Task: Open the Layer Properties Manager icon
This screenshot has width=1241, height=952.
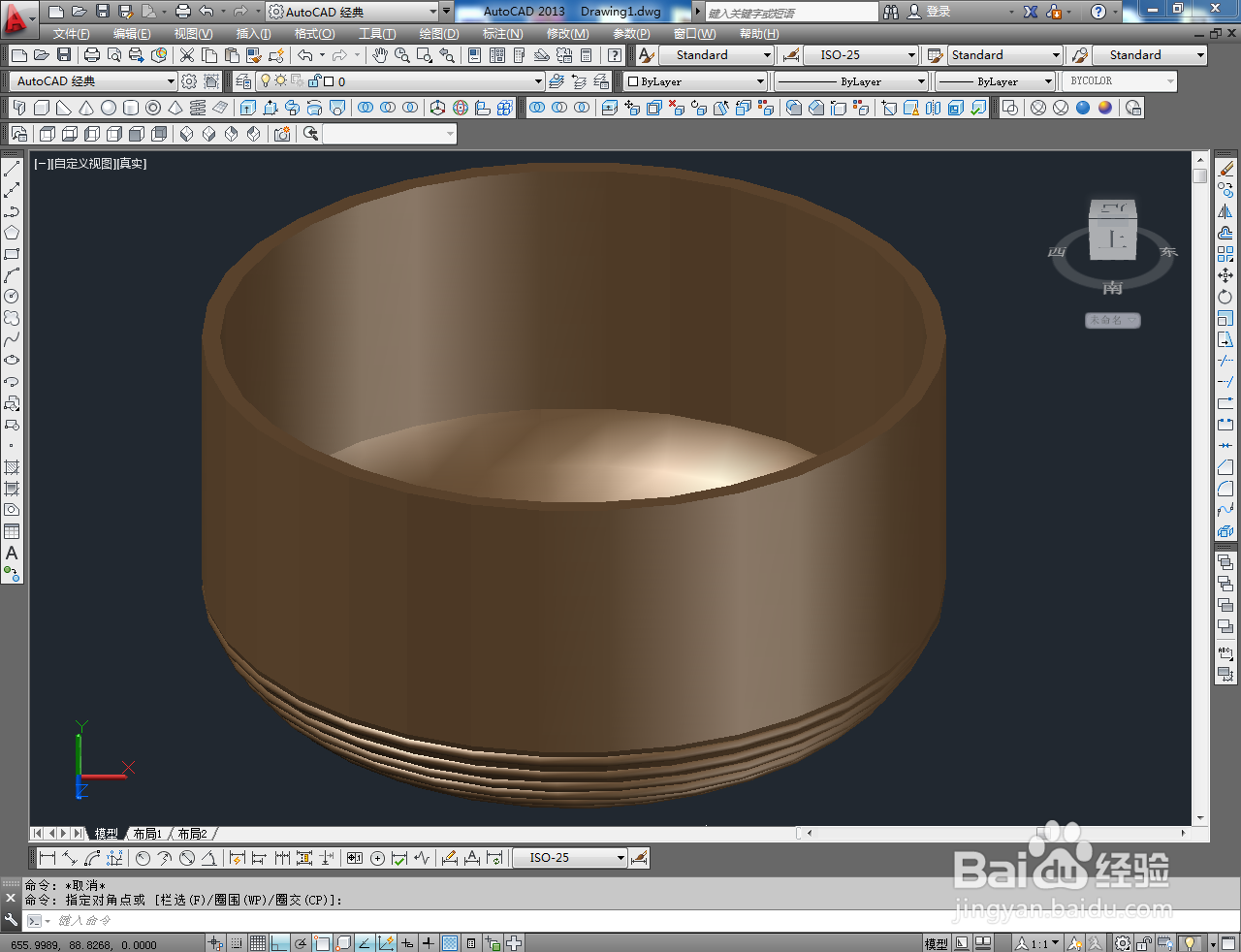Action: (243, 81)
